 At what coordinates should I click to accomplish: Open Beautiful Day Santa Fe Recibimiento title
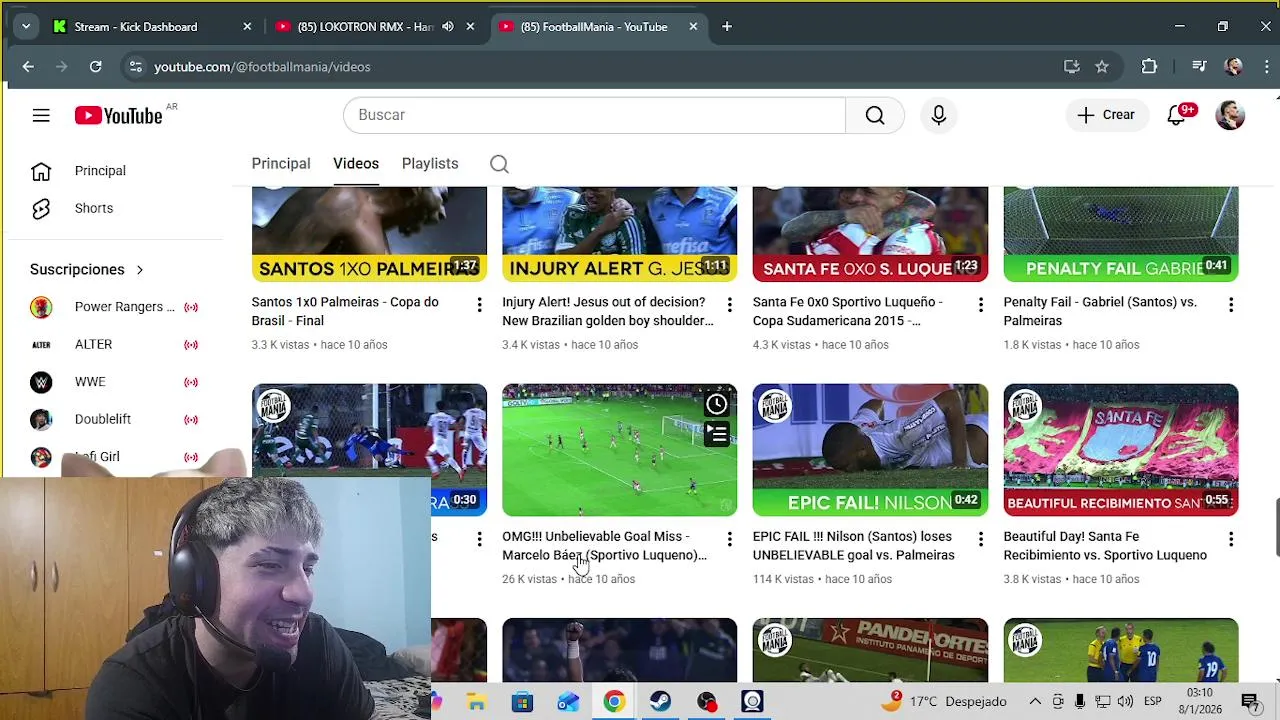[1105, 546]
